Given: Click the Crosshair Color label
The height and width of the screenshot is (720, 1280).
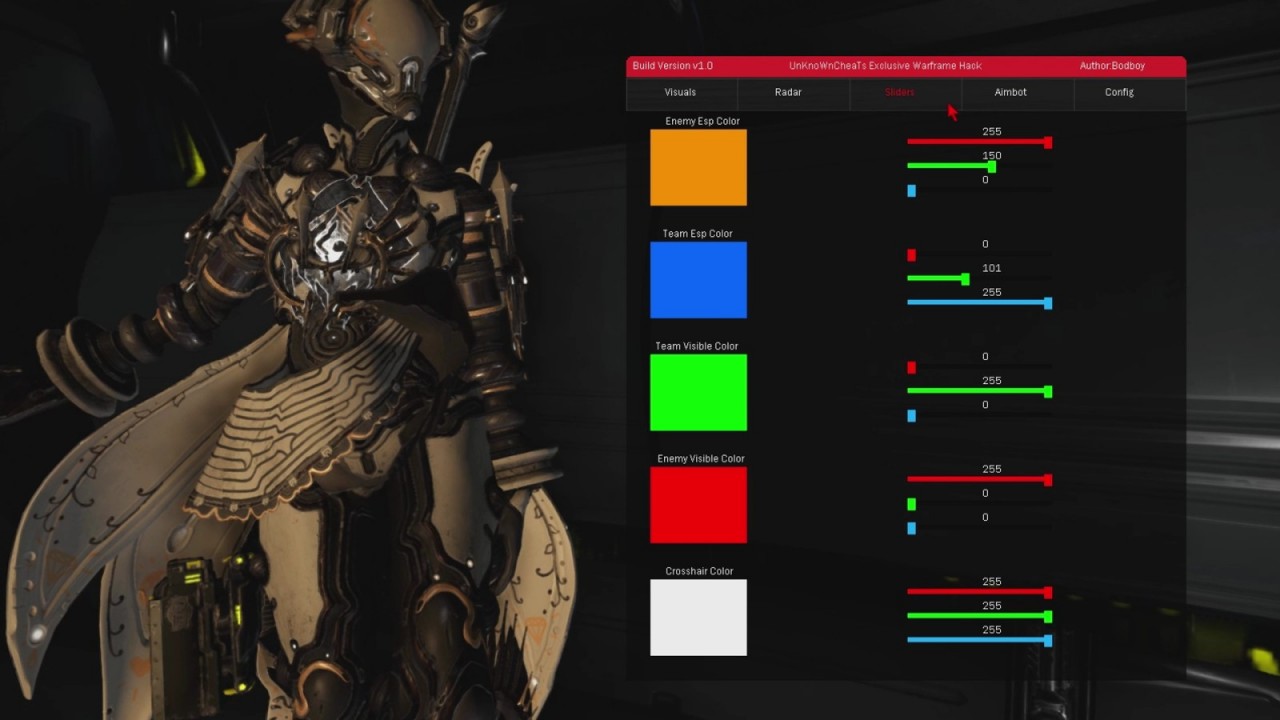Looking at the screenshot, I should pos(699,571).
